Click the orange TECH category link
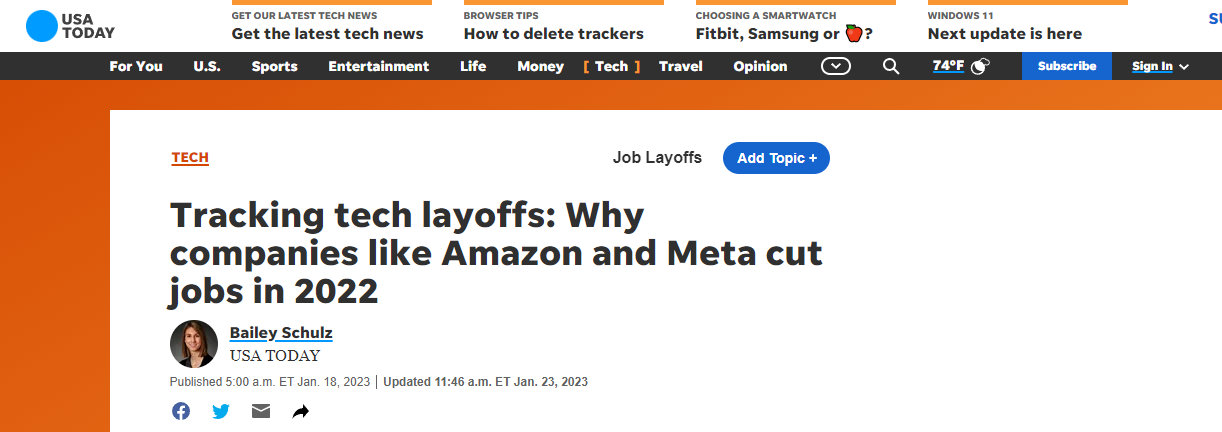This screenshot has height=432, width=1222. point(190,158)
